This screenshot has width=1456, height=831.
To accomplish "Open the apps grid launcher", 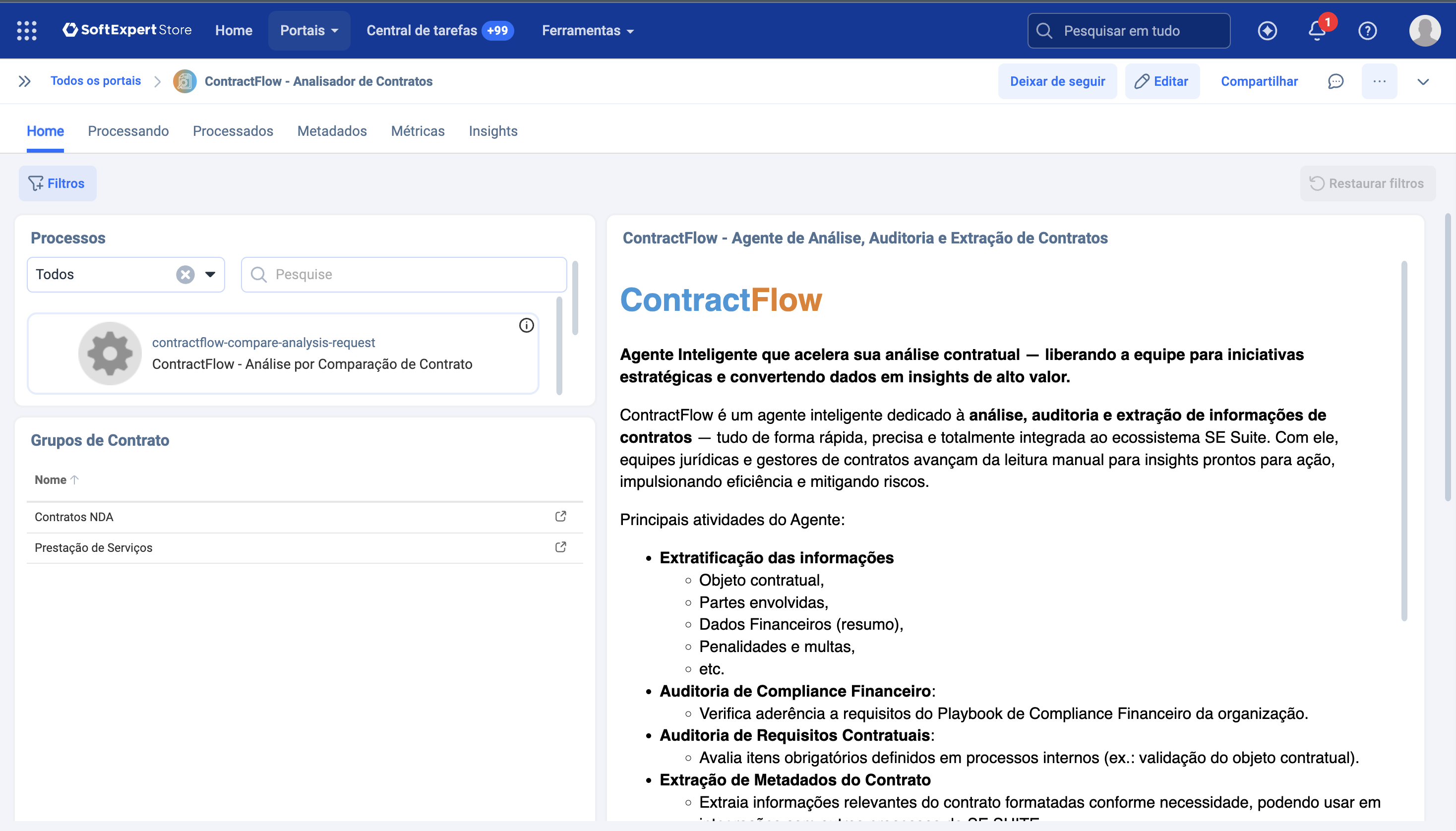I will [x=26, y=30].
